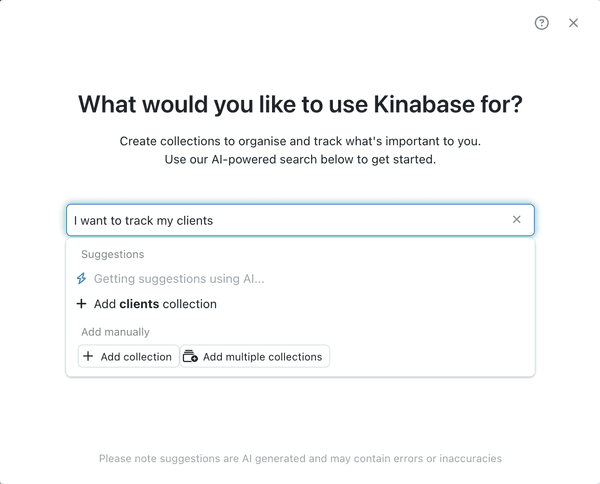Click the Add multiple collections button
The width and height of the screenshot is (600, 484).
pos(254,357)
